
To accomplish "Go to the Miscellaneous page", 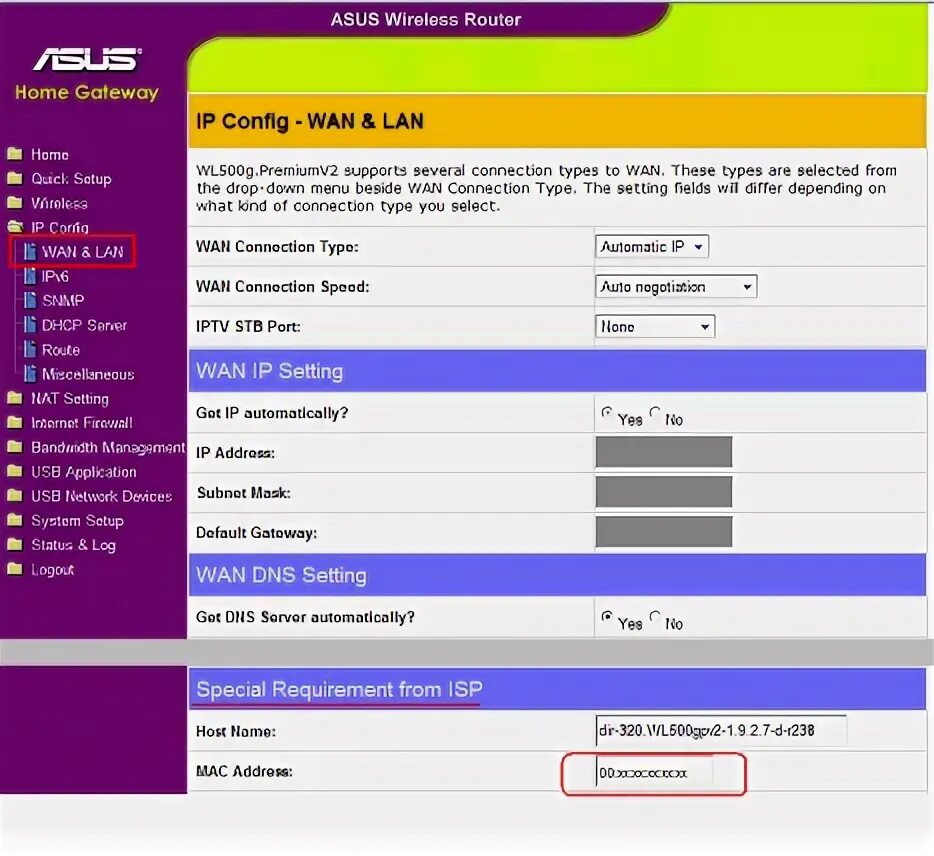I will click(x=88, y=374).
